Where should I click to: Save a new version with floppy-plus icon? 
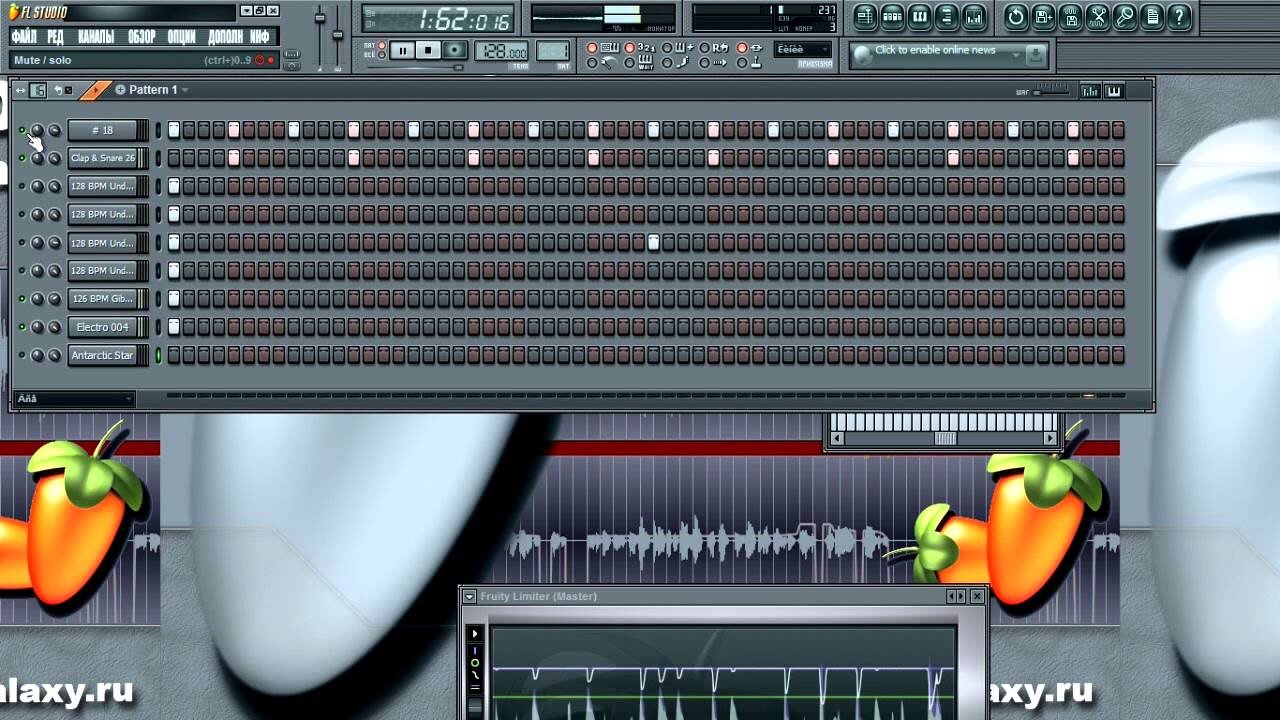coord(1043,16)
